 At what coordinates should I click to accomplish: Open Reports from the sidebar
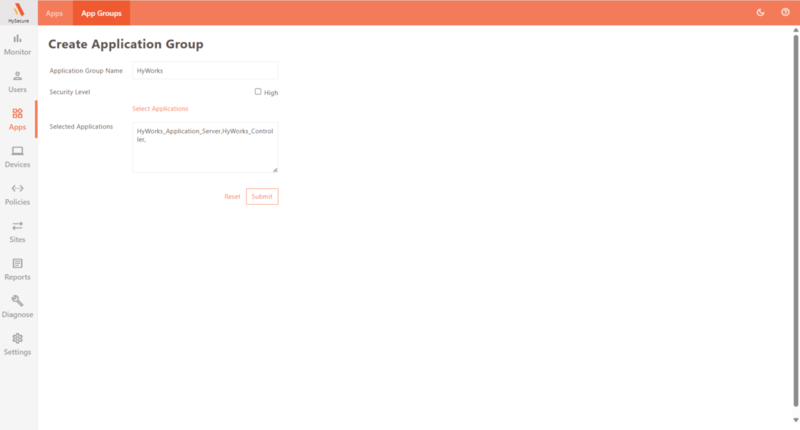17,270
